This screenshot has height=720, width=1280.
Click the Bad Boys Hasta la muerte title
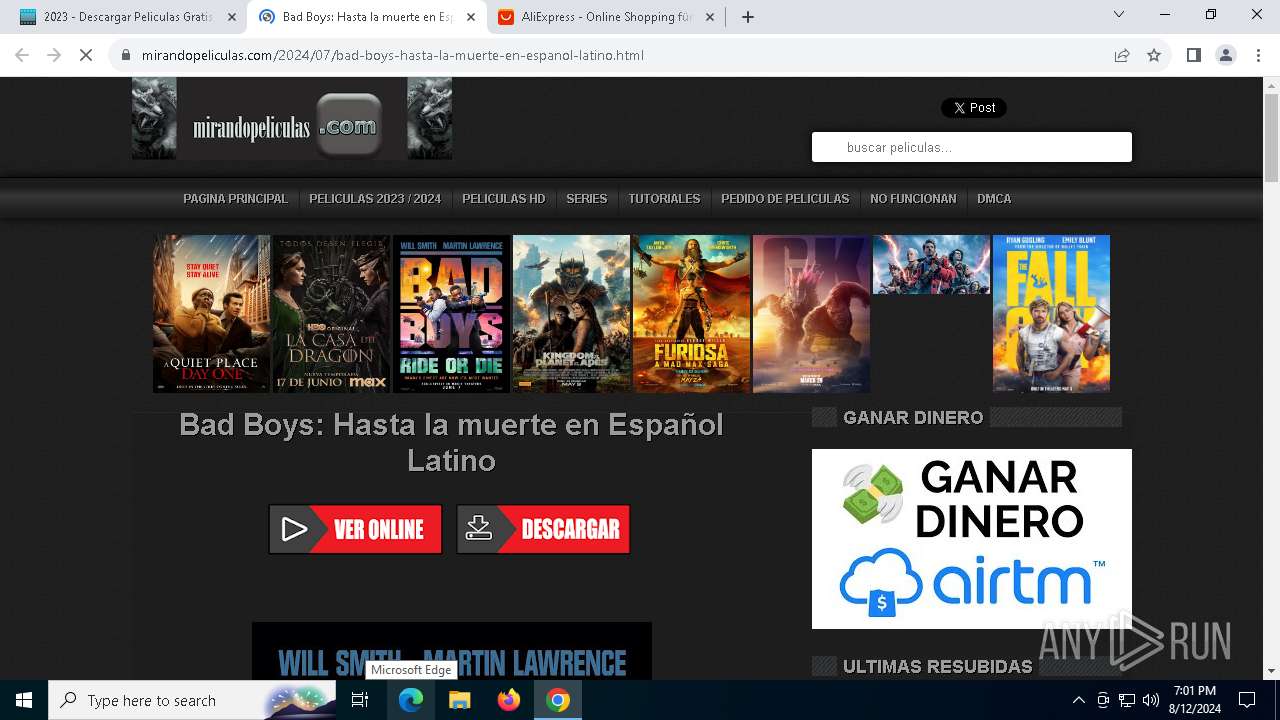[x=451, y=442]
